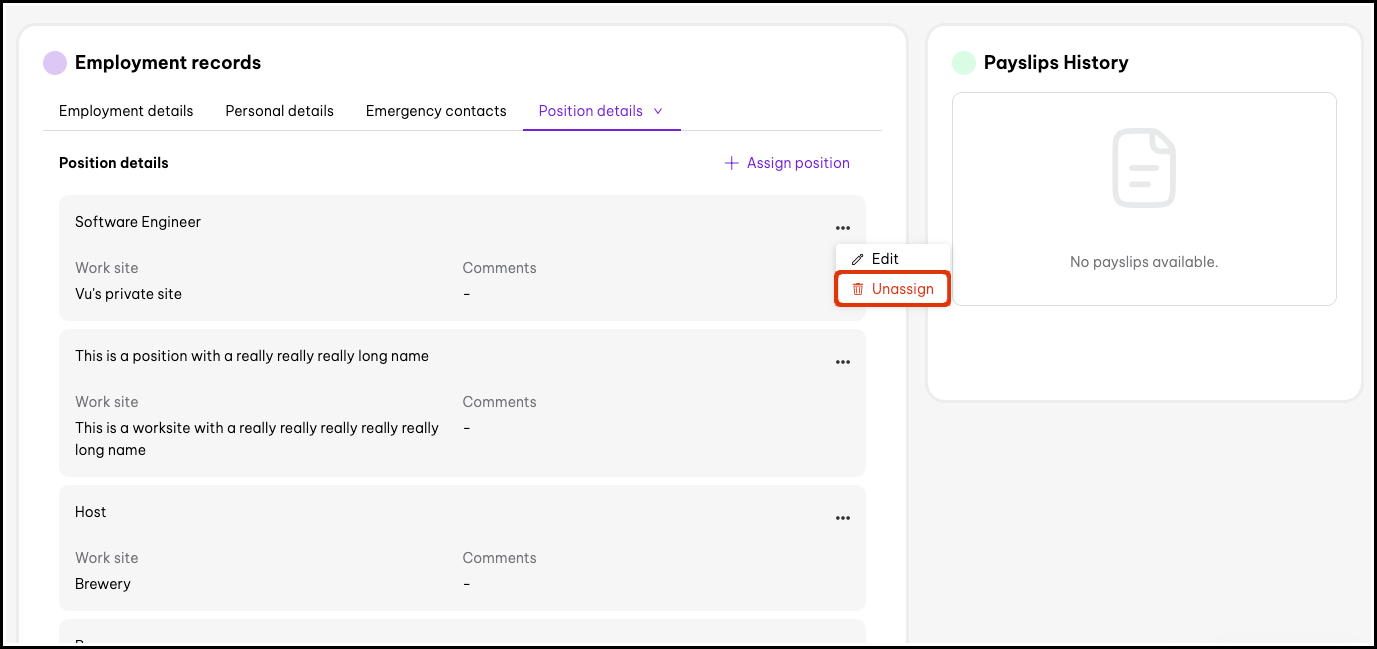
Task: Click the Brewery work site value
Action: pyautogui.click(x=103, y=584)
